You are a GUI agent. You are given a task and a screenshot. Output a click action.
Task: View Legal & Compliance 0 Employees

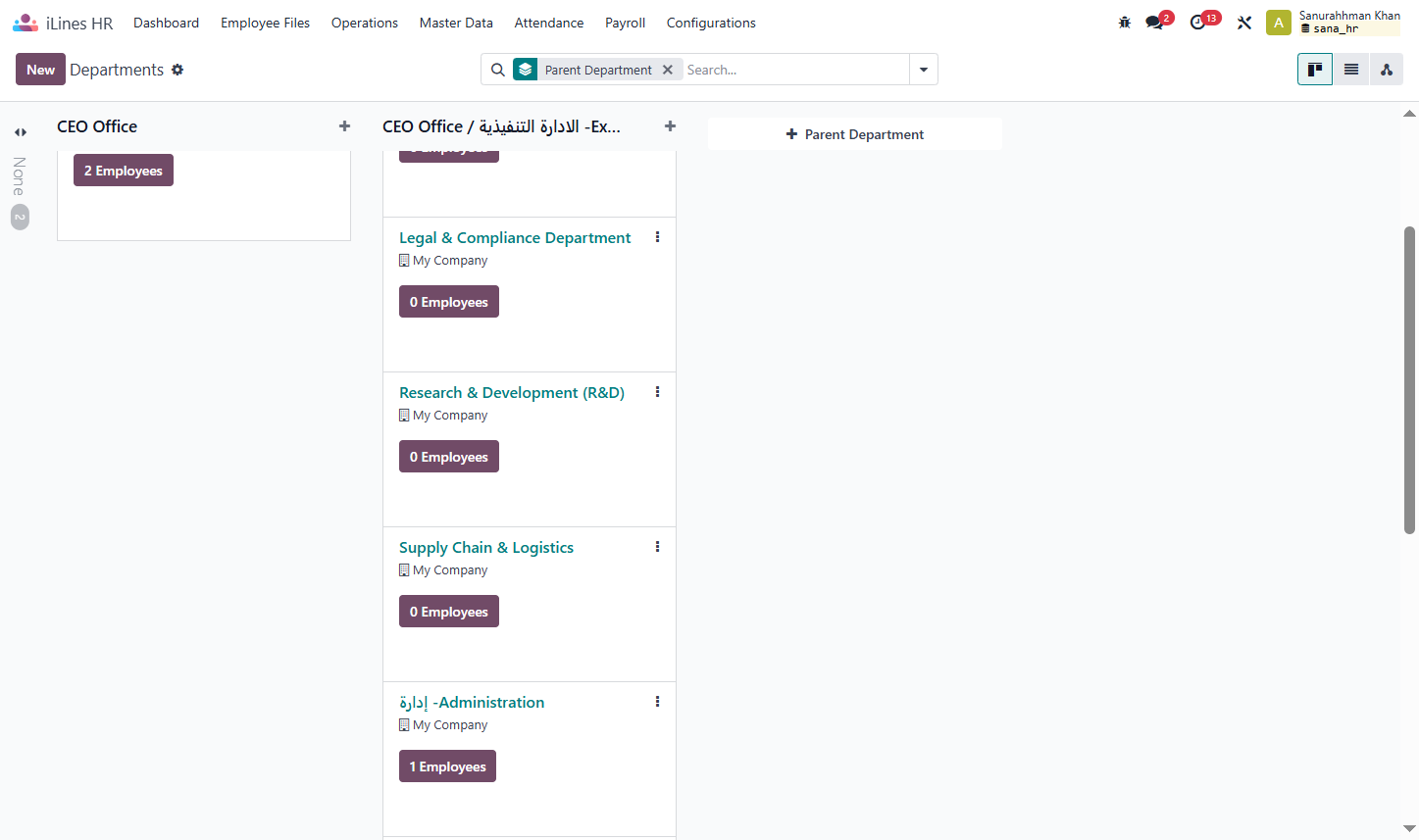tap(449, 302)
